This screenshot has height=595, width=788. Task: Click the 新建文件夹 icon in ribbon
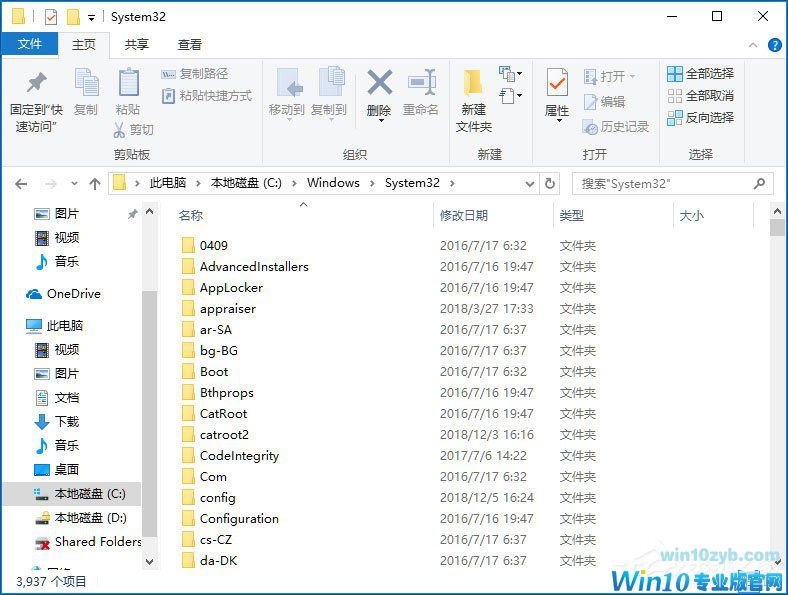tap(473, 84)
